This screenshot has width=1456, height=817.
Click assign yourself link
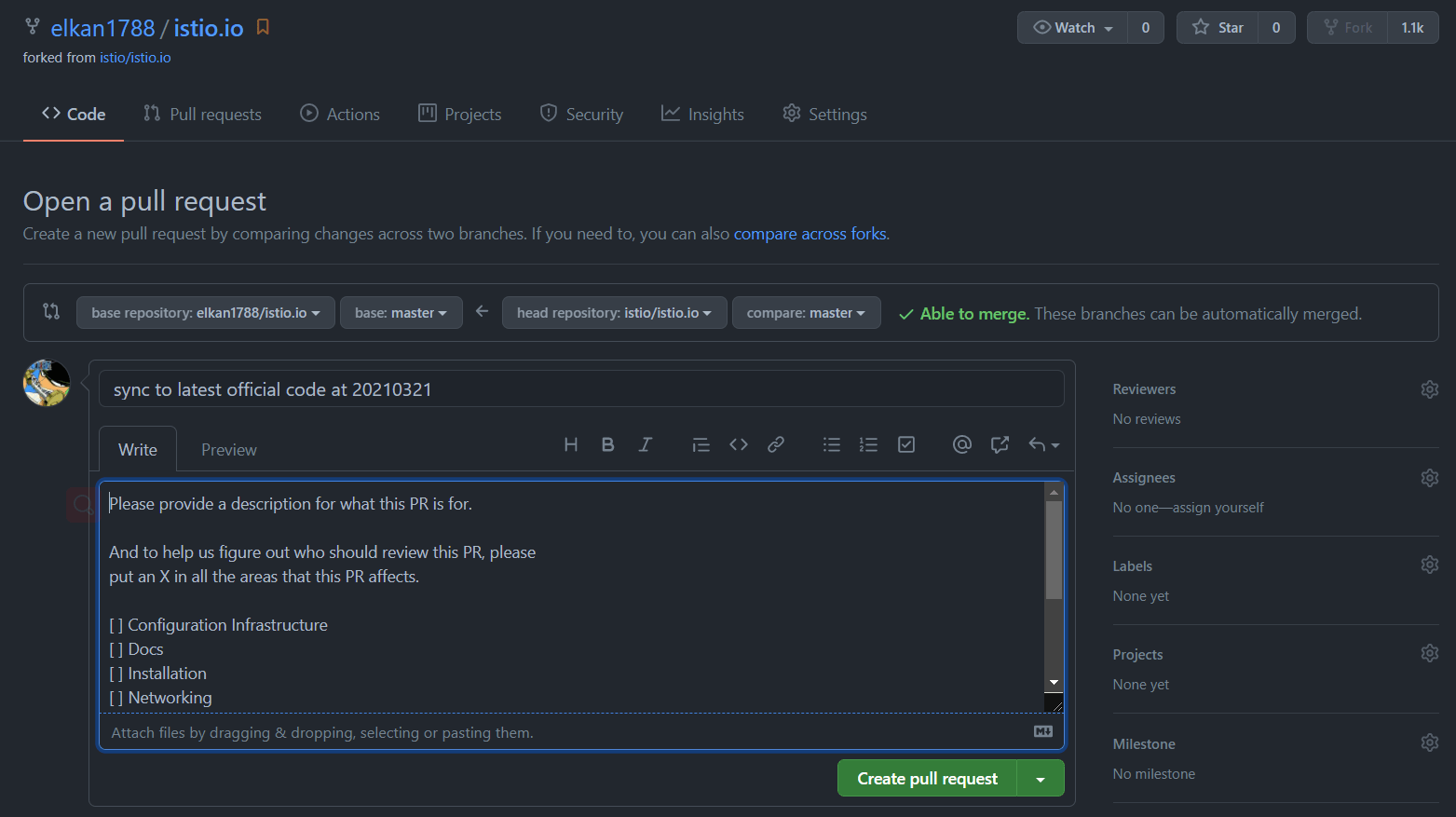click(1218, 508)
